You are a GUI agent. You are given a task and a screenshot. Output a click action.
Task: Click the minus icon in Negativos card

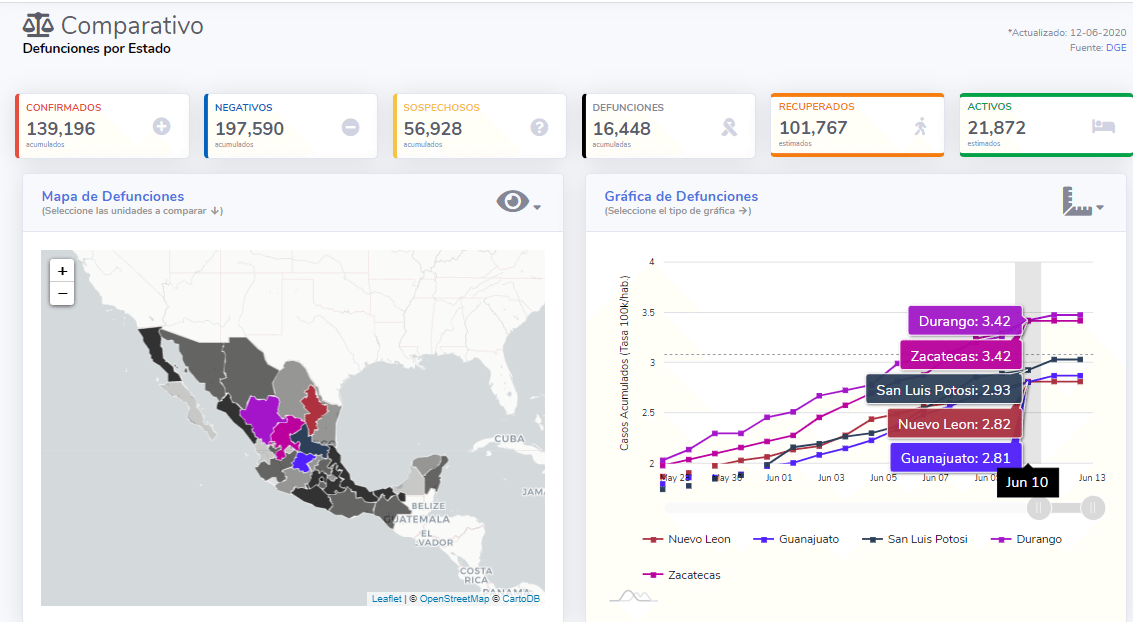click(x=350, y=127)
